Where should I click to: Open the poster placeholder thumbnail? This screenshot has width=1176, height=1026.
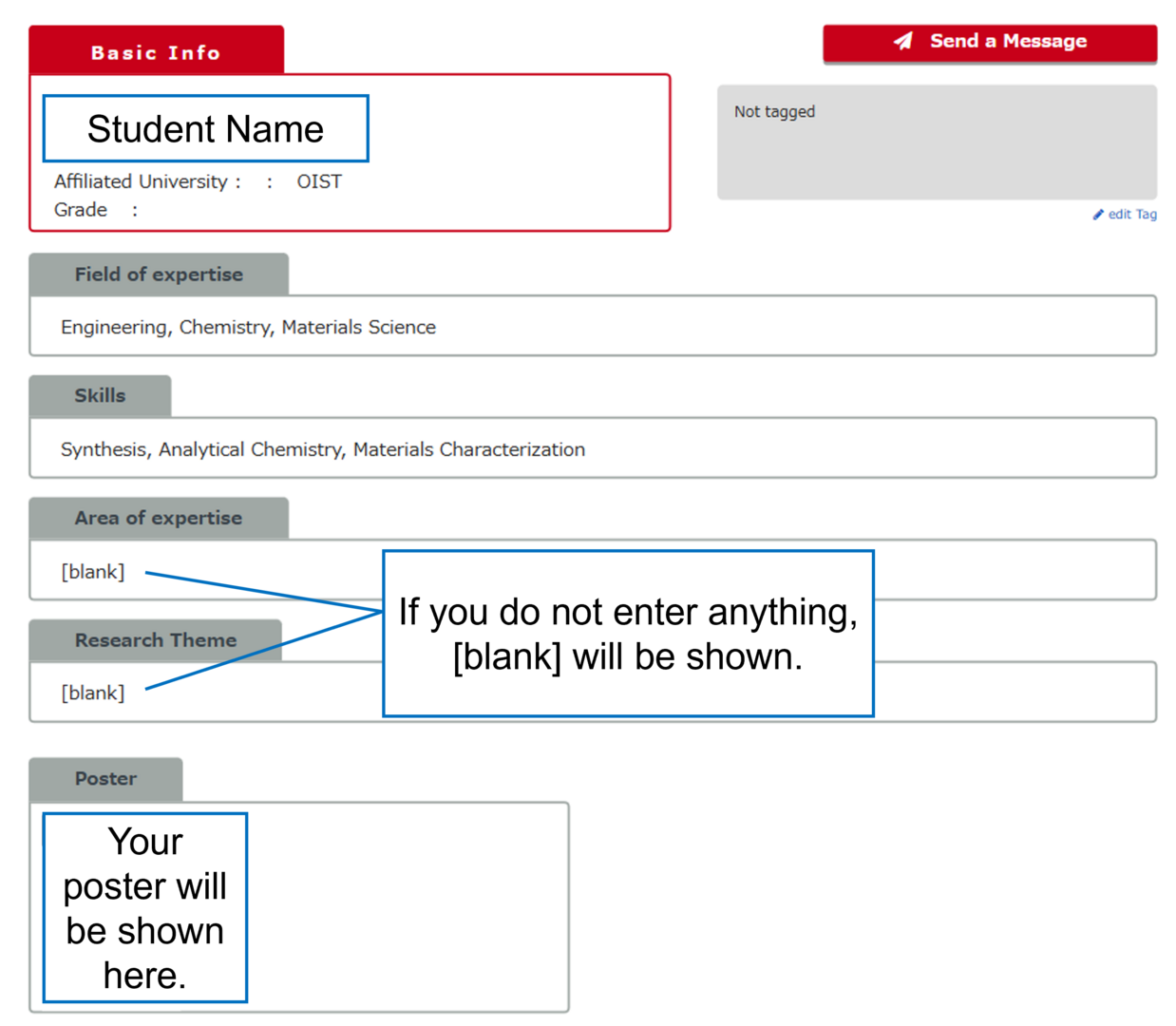click(x=145, y=907)
